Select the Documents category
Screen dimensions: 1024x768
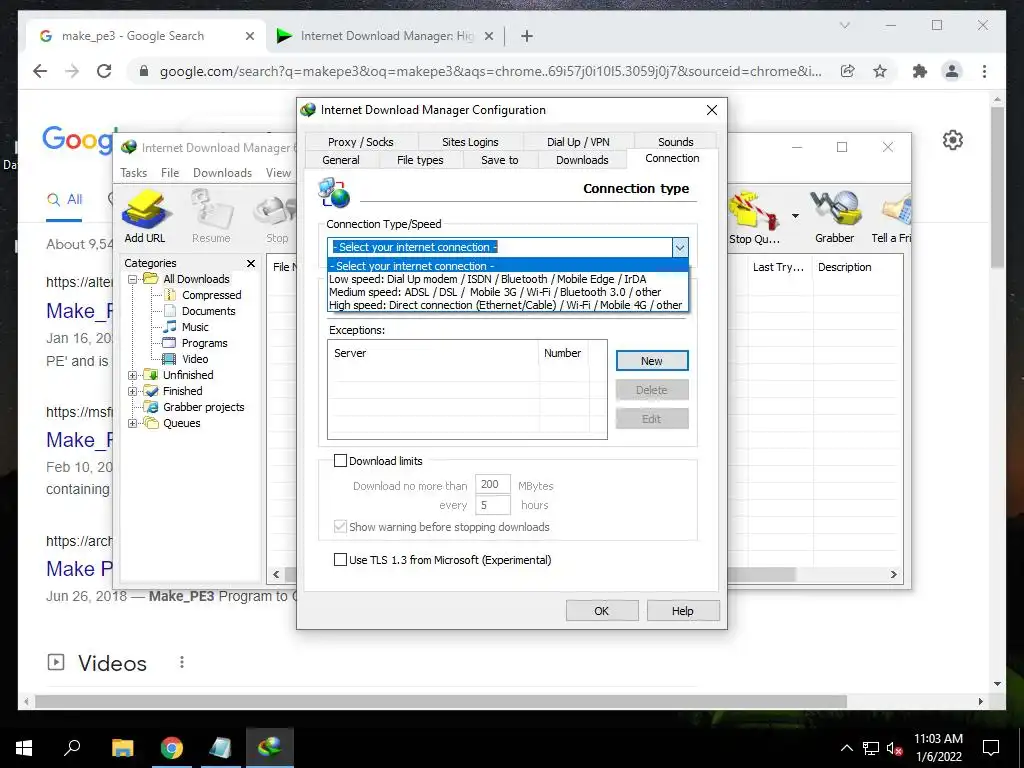click(x=208, y=312)
